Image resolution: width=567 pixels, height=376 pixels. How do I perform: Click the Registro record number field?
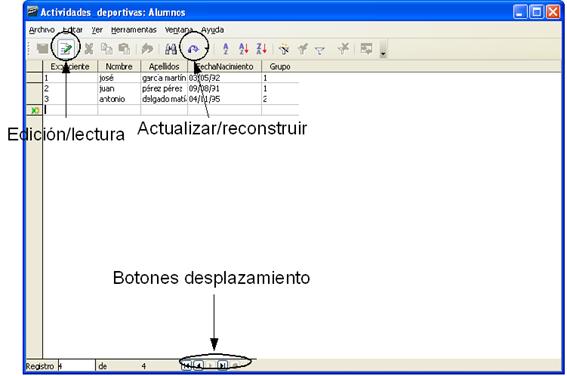pyautogui.click(x=76, y=366)
